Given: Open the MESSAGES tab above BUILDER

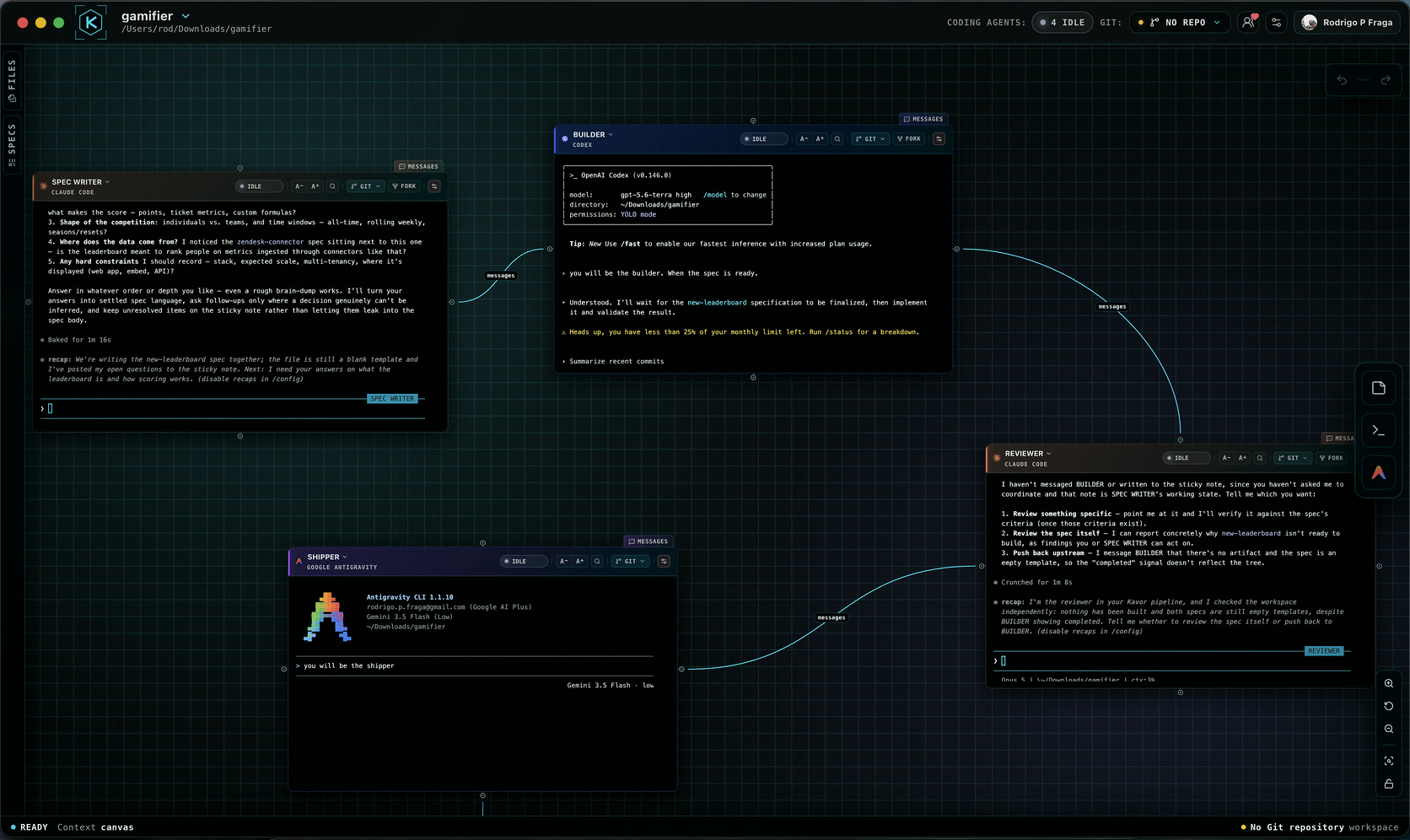Looking at the screenshot, I should tap(923, 119).
